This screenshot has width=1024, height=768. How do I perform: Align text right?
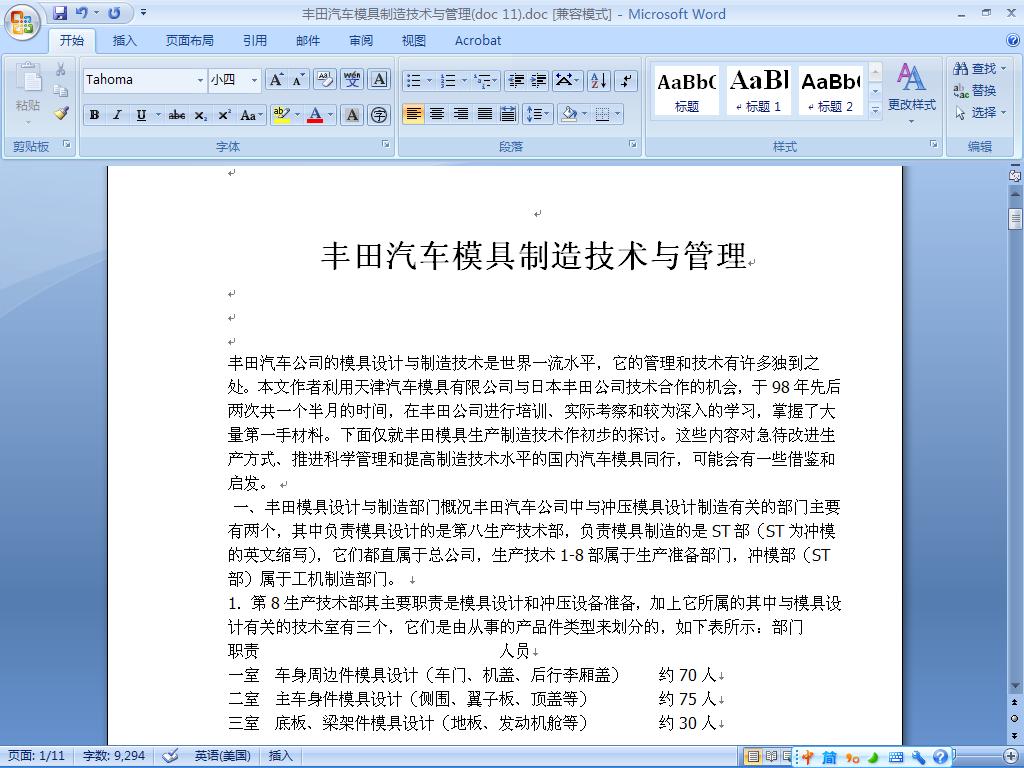pos(461,114)
